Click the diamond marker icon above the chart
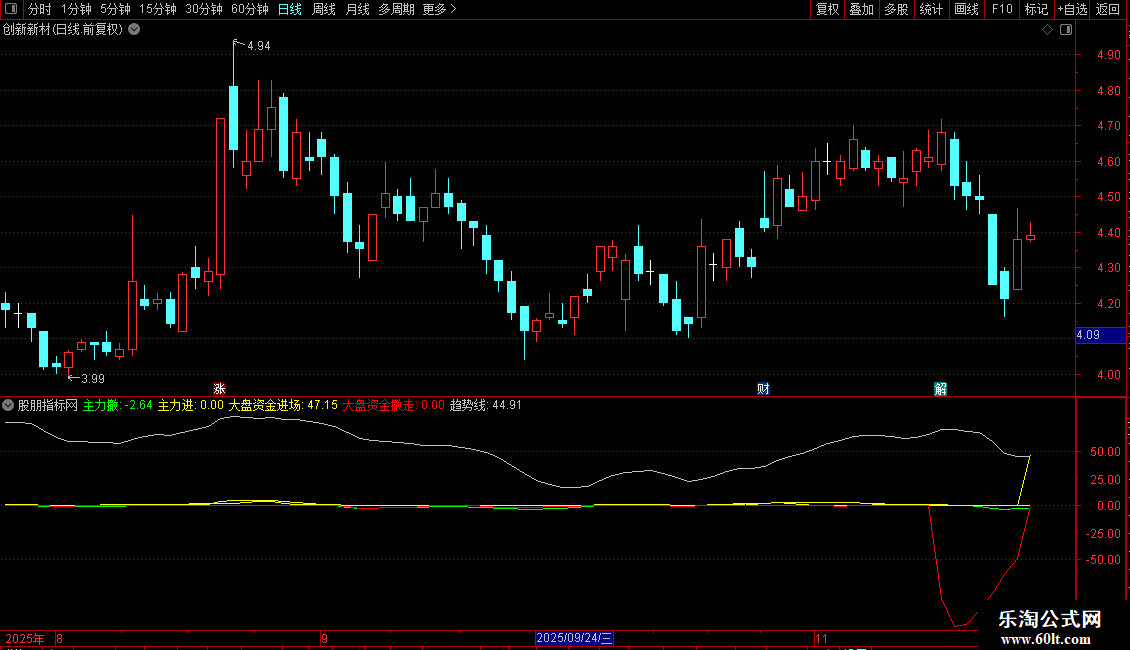The height and width of the screenshot is (650, 1130). [x=1048, y=30]
